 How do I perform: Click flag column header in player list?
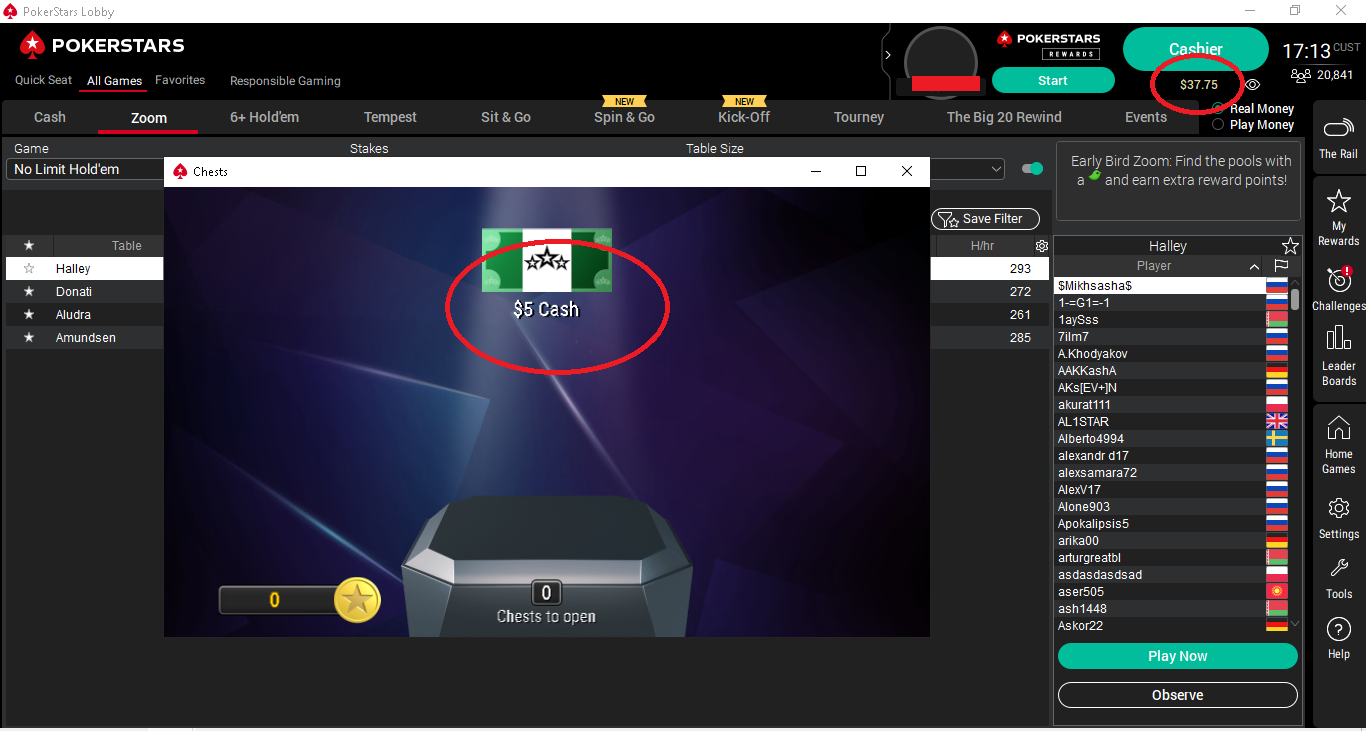pyautogui.click(x=1280, y=266)
